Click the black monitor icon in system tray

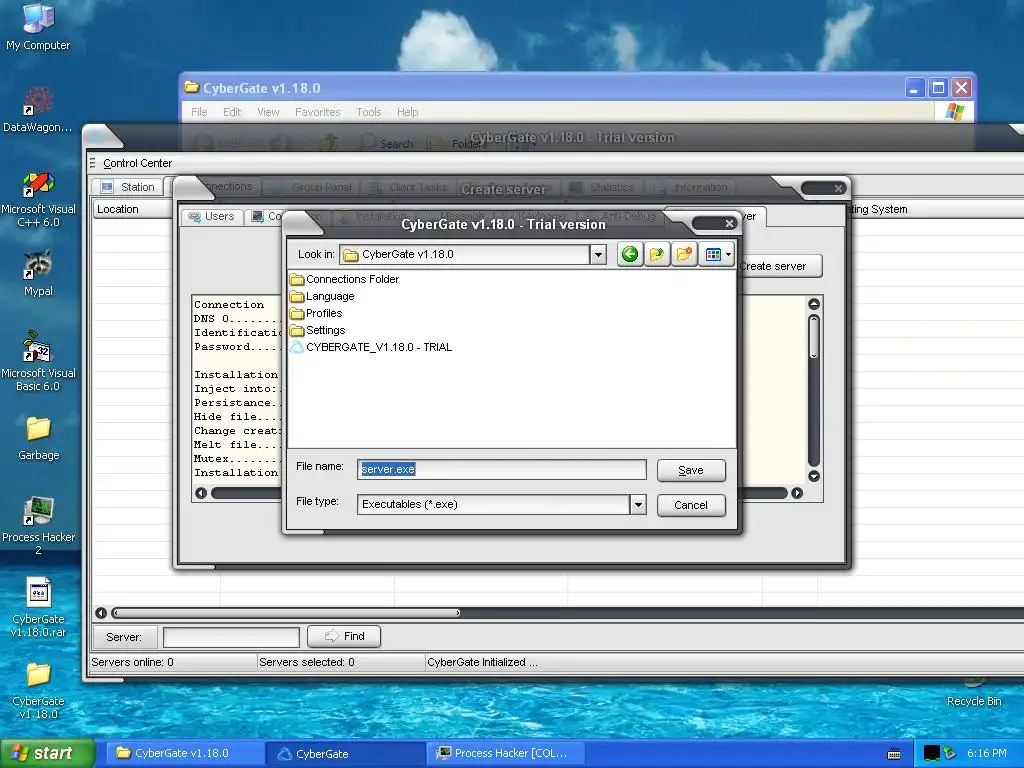[x=932, y=753]
